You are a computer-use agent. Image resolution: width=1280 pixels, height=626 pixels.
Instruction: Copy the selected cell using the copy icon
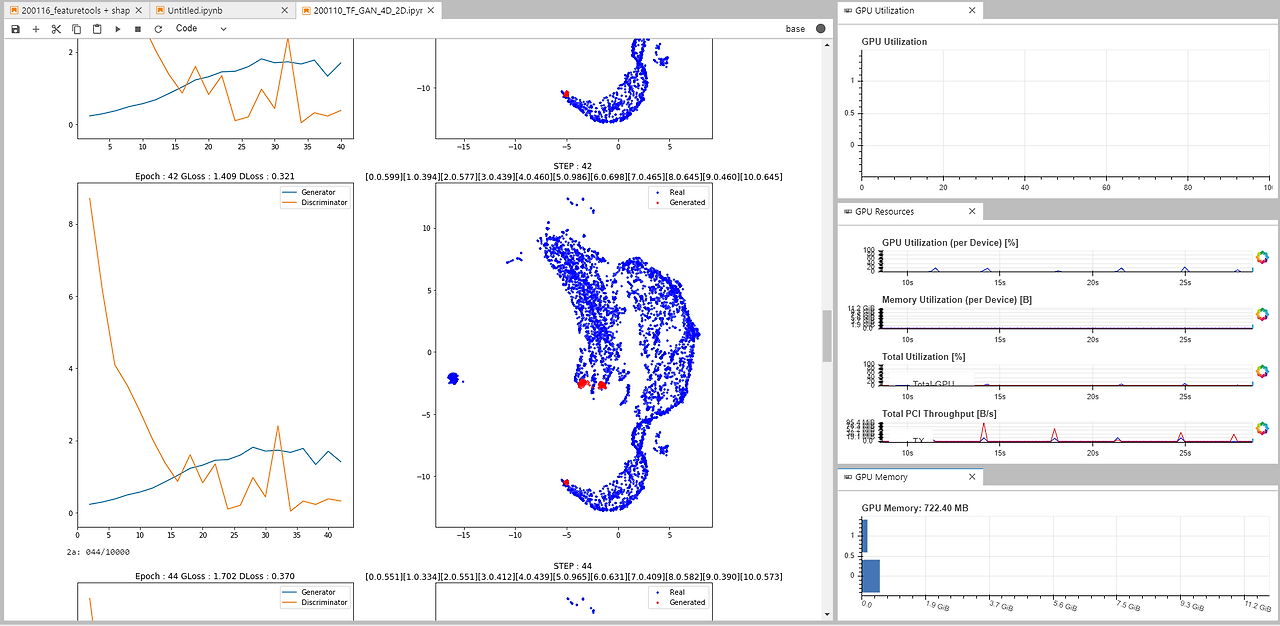(76, 28)
